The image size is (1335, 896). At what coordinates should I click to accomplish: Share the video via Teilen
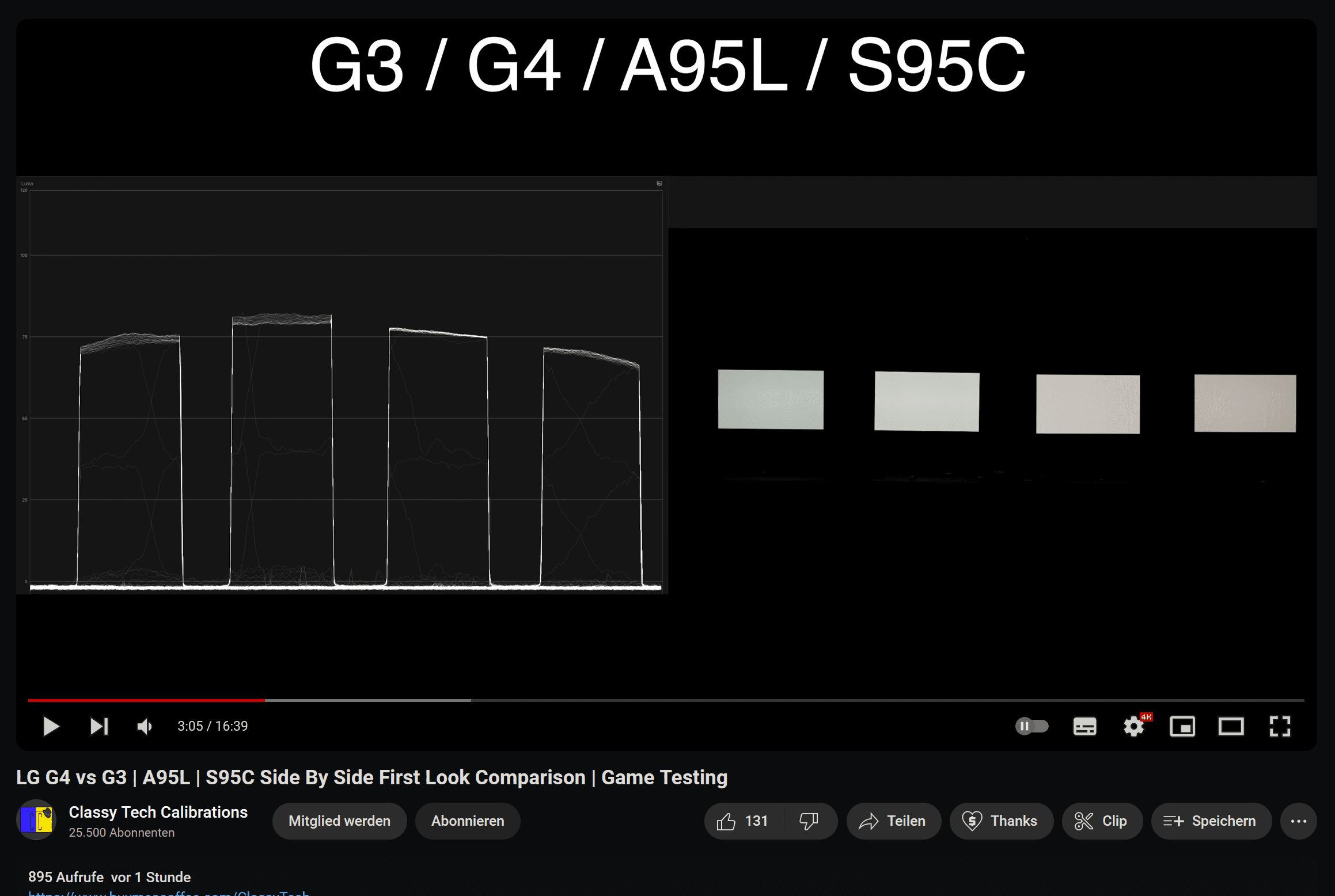893,821
